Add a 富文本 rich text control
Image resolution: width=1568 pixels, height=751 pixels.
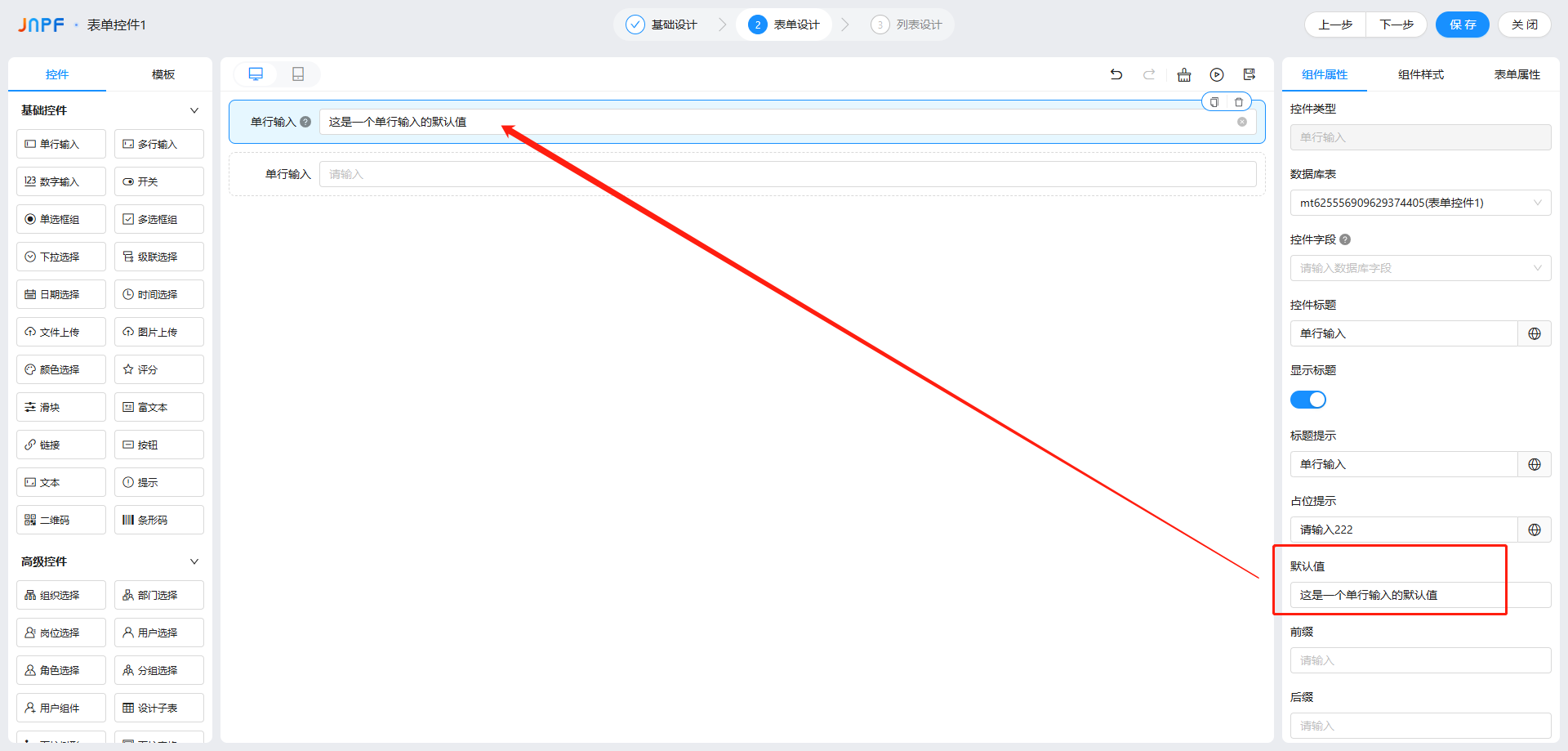click(x=159, y=407)
